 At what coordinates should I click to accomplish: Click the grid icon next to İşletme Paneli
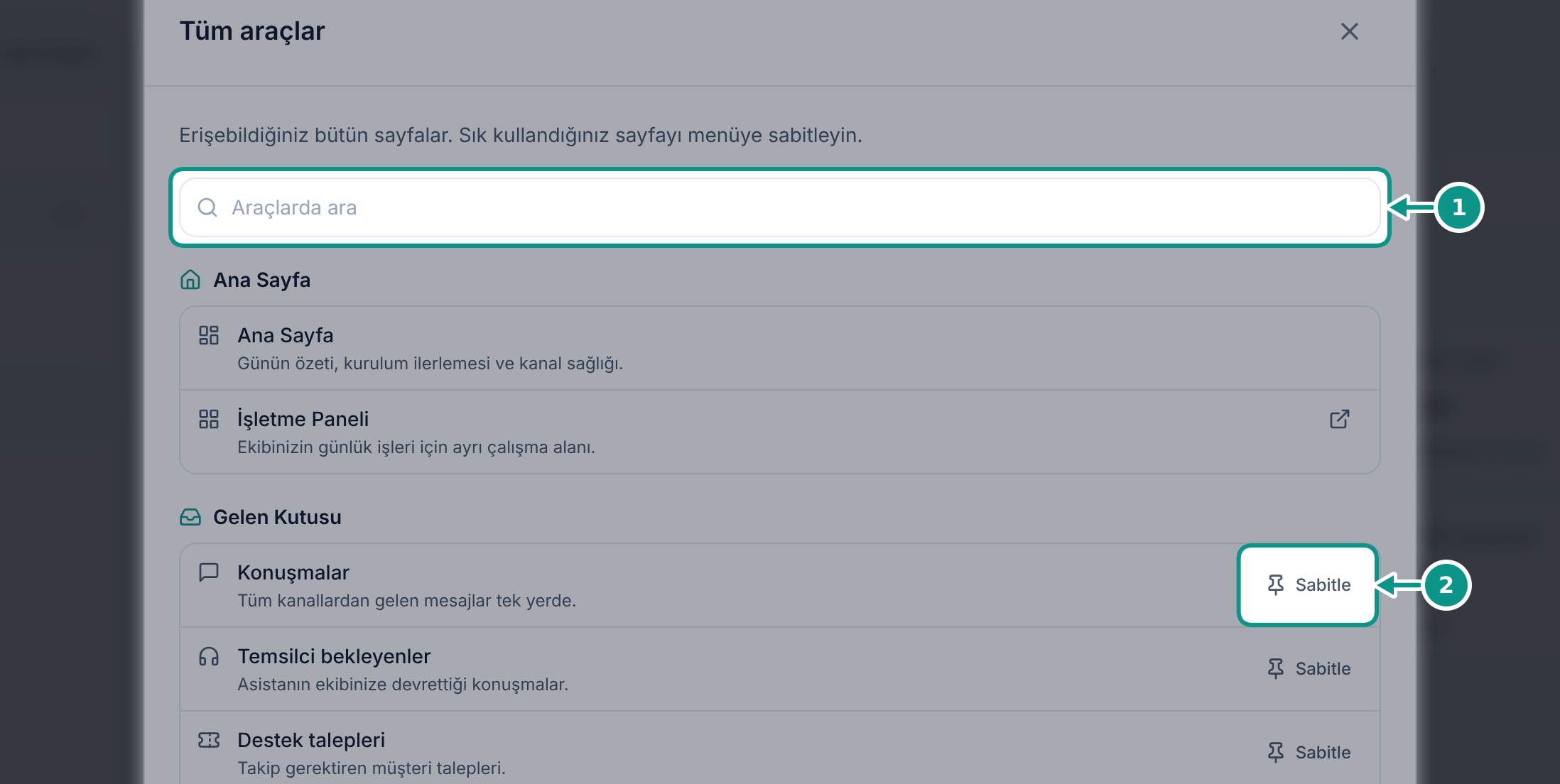tap(209, 419)
